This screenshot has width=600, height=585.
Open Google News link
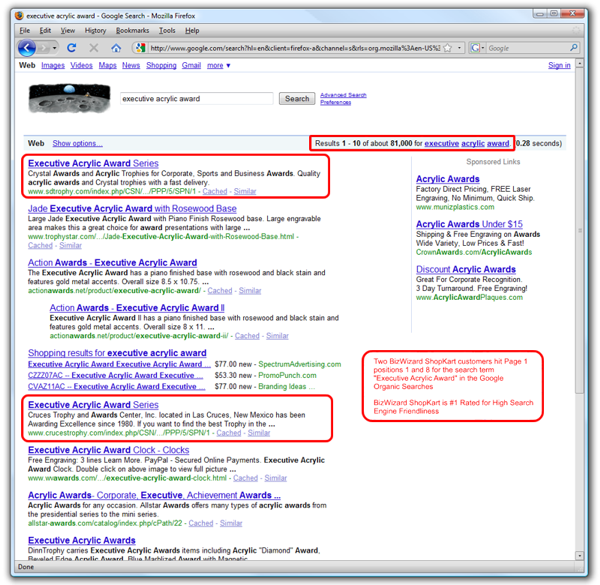tap(131, 65)
